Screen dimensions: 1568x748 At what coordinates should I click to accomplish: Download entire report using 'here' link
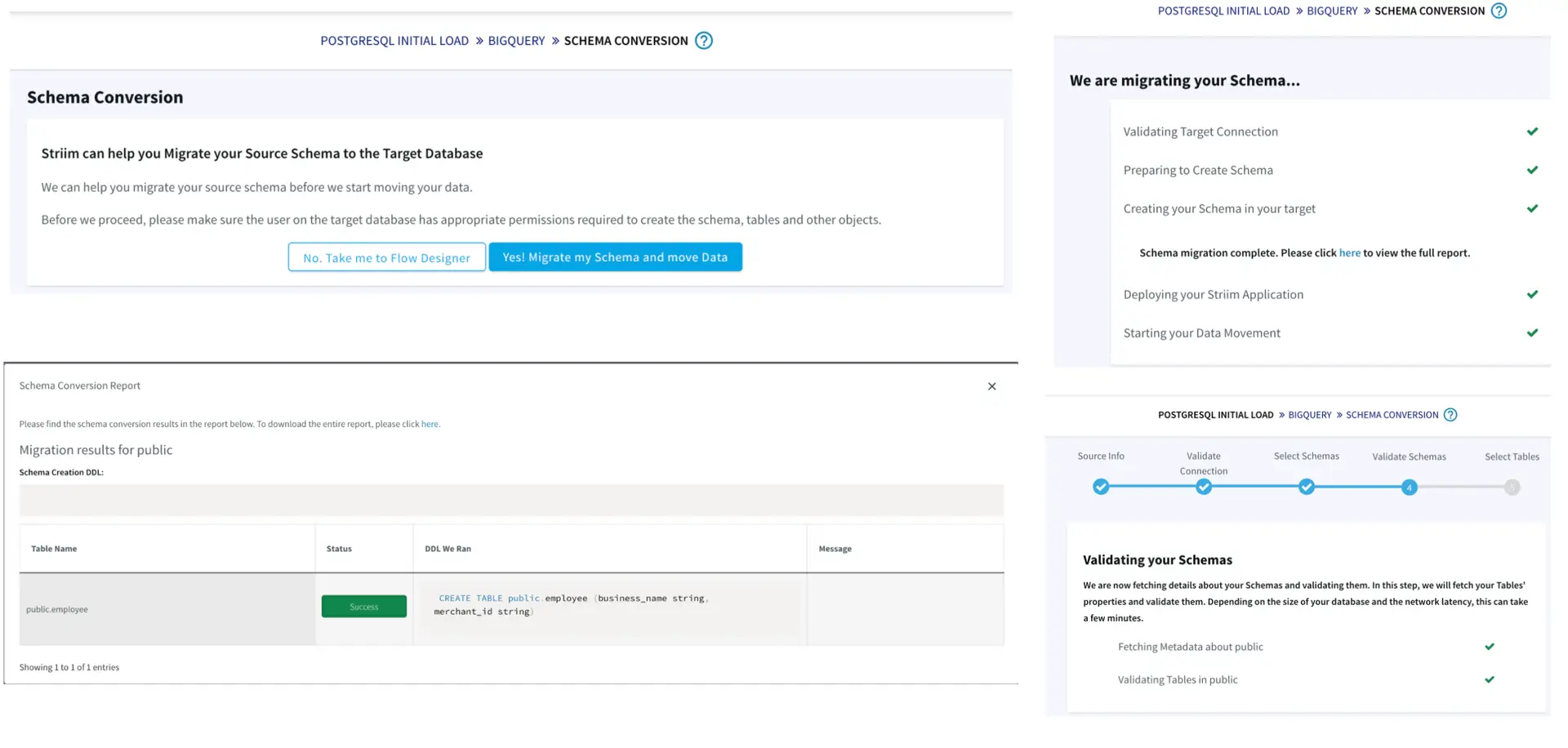[430, 425]
